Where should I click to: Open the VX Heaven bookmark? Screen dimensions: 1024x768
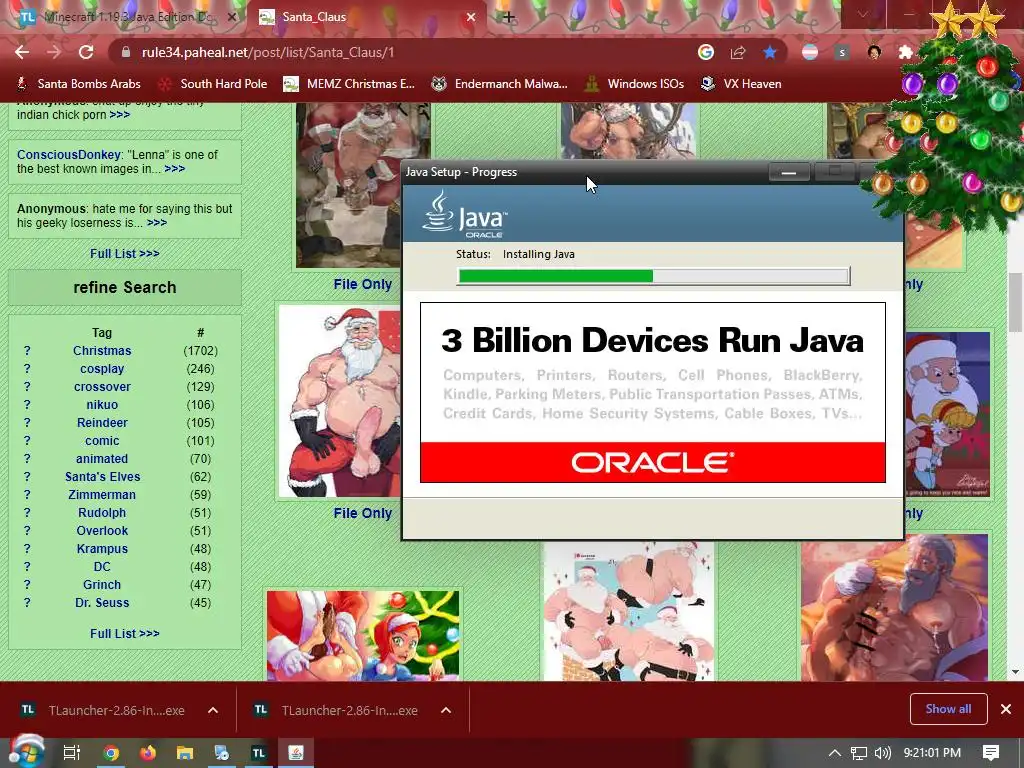pyautogui.click(x=741, y=84)
